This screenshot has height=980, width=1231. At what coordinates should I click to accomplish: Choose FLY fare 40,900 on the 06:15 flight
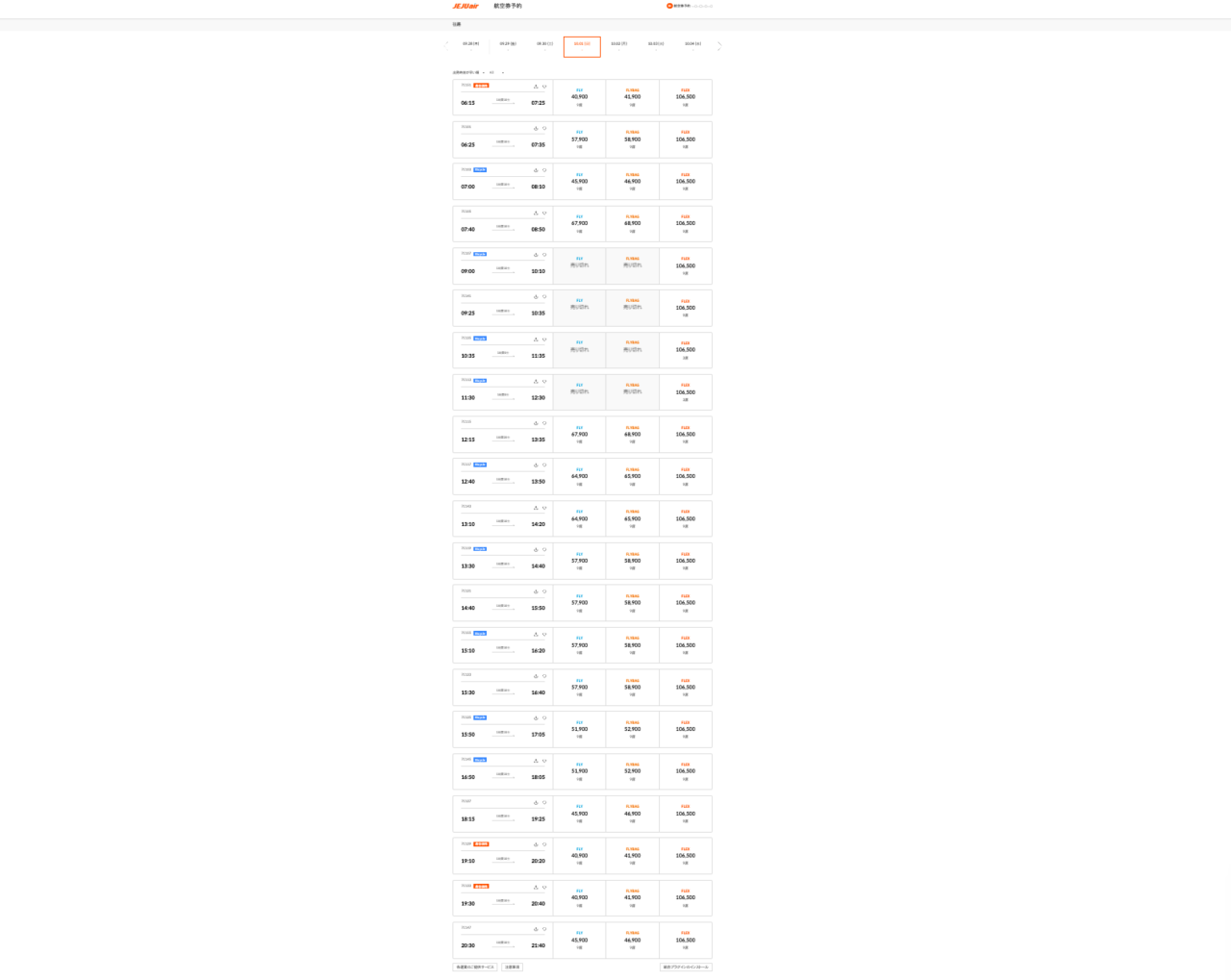(579, 97)
